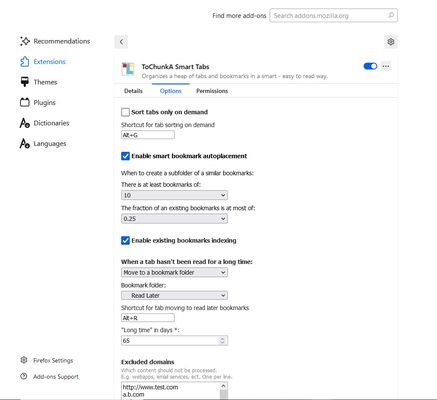Disable the ToChunkA Smart Tabs toggle
The image size is (437, 400).
point(370,66)
